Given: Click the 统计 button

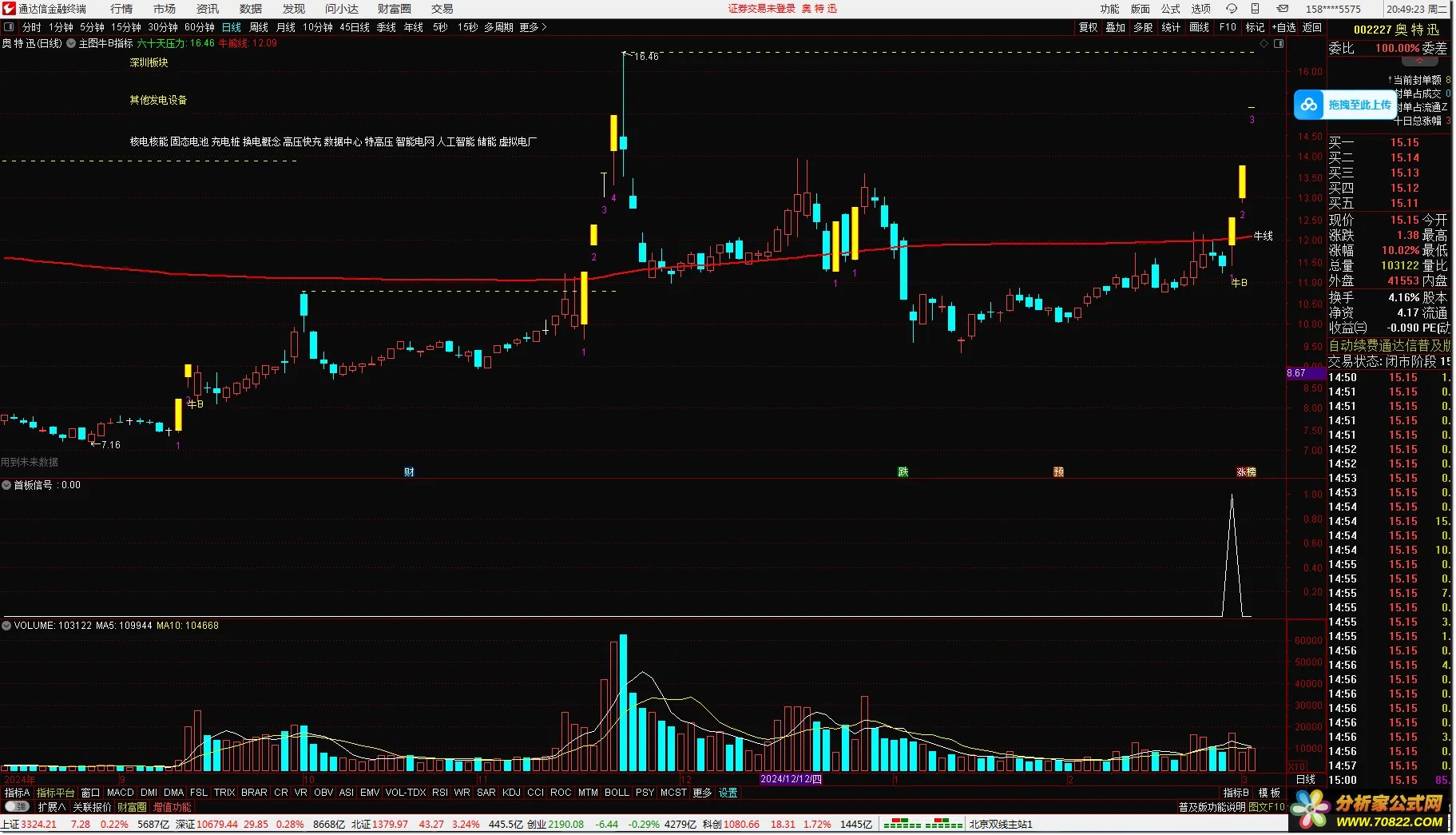Looking at the screenshot, I should [1172, 27].
